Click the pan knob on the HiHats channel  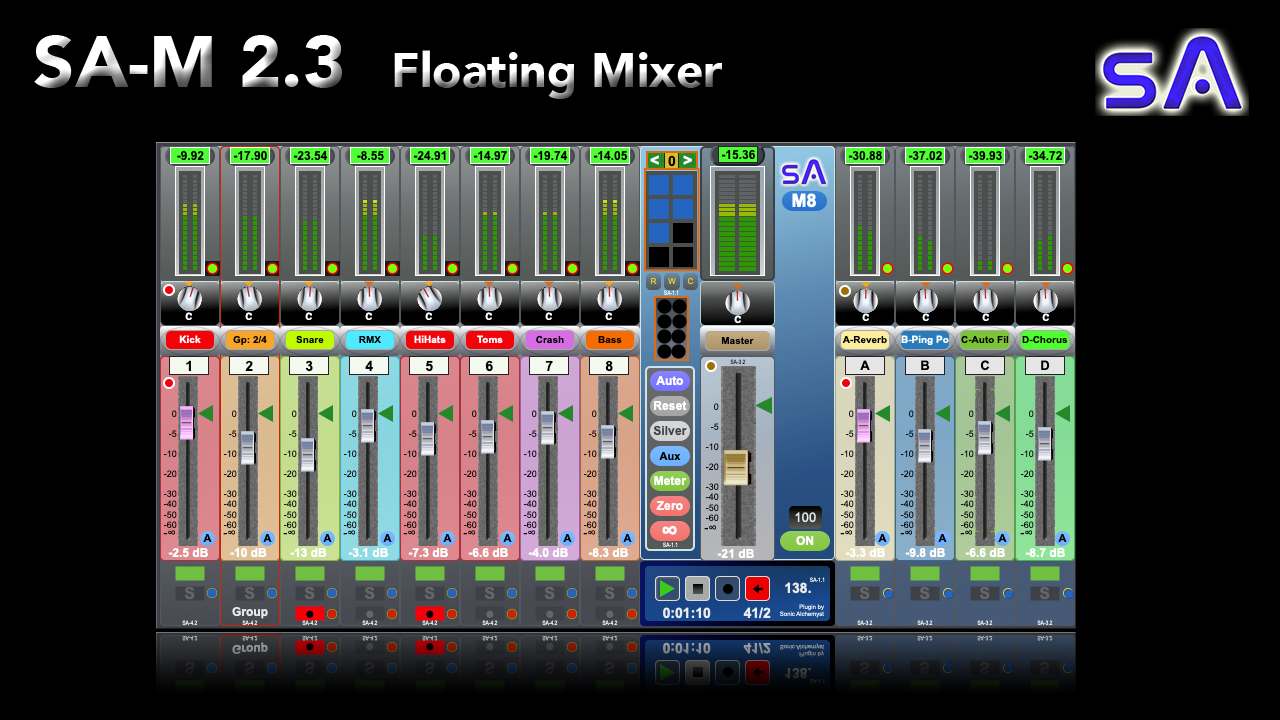pos(430,298)
